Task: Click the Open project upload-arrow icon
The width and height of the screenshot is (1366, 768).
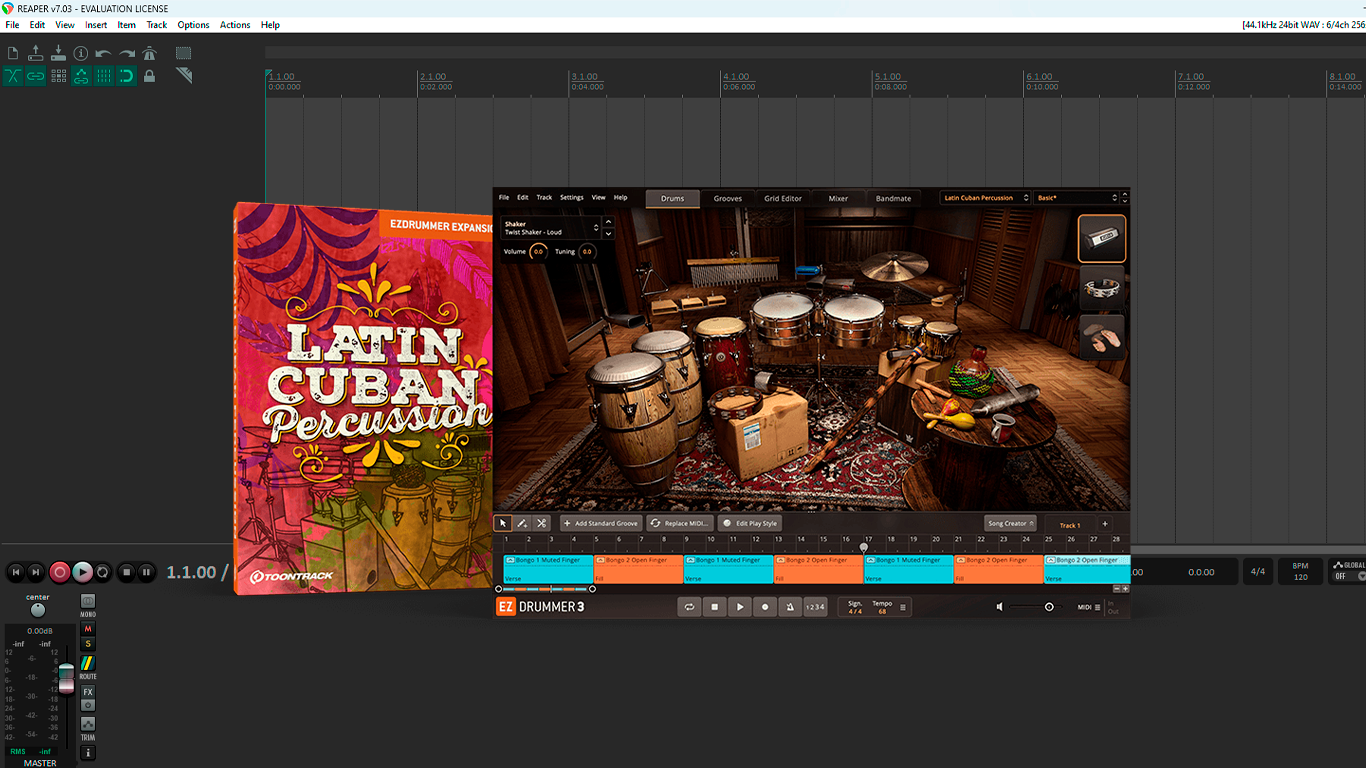Action: tap(36, 53)
